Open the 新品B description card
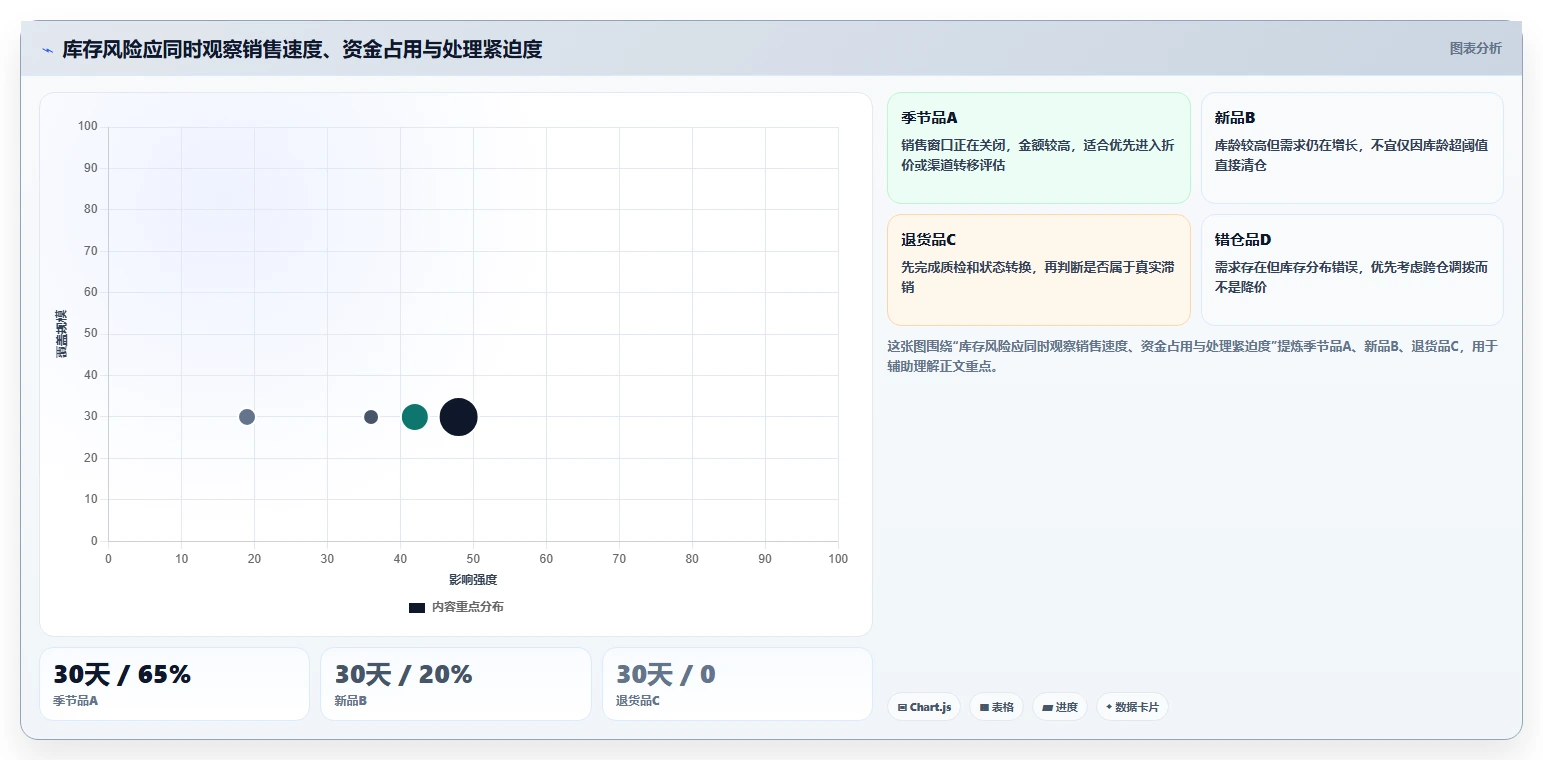The width and height of the screenshot is (1543, 760). (x=1352, y=148)
